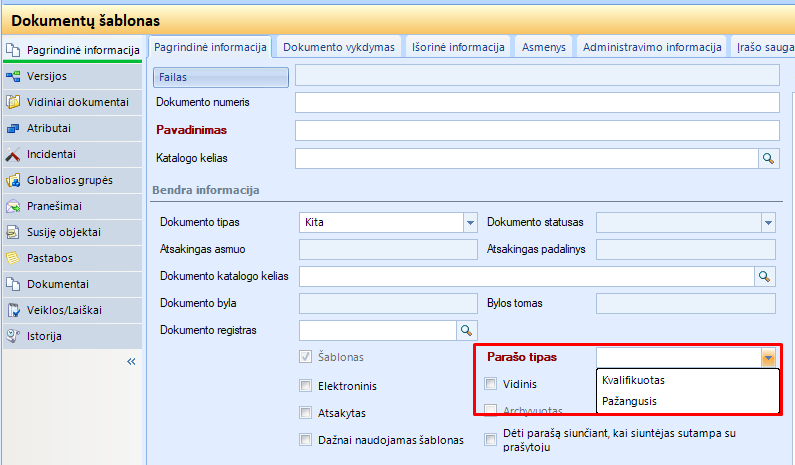Click magnifier icon next to Dokumento registras
Image resolution: width=795 pixels, height=465 pixels.
point(466,329)
